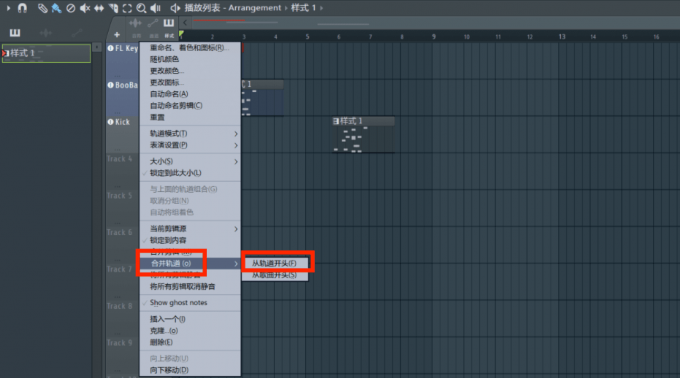680x378 pixels.
Task: Select the Delete tool icon
Action: click(71, 8)
